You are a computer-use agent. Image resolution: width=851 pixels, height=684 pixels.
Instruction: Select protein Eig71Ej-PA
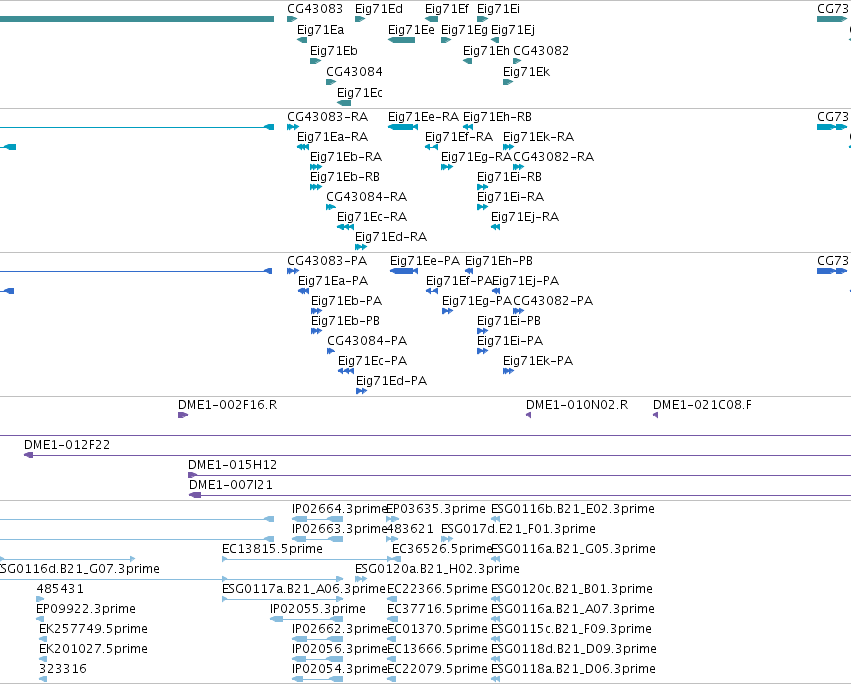(x=525, y=281)
